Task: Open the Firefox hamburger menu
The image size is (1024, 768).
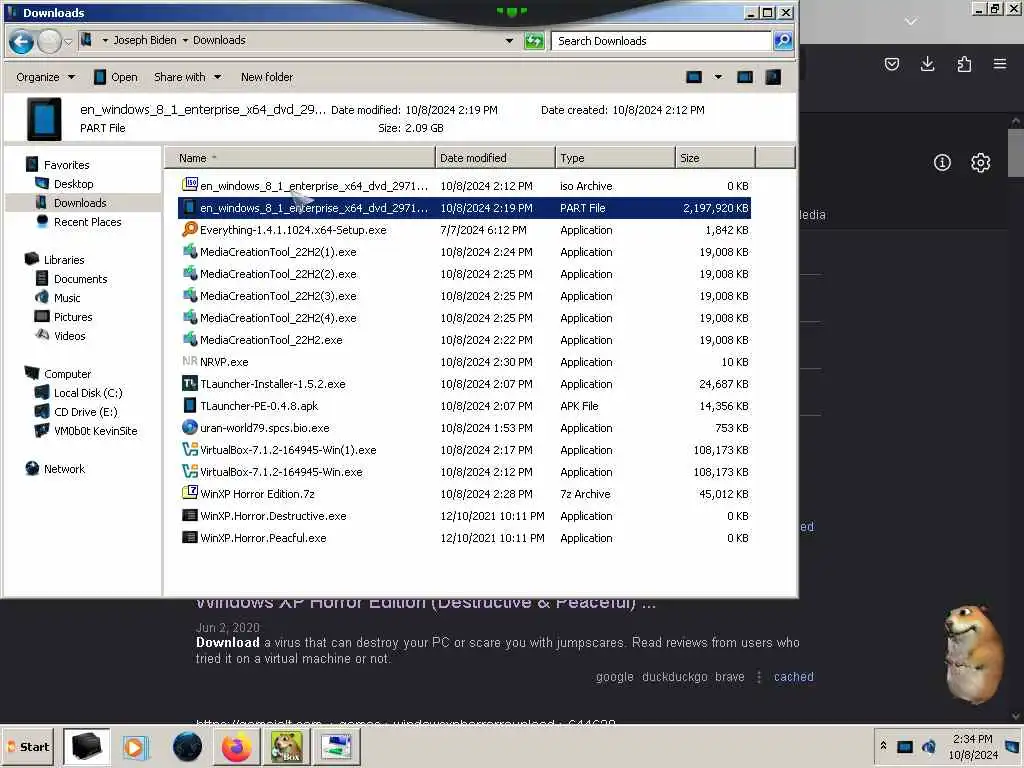Action: pos(1000,64)
